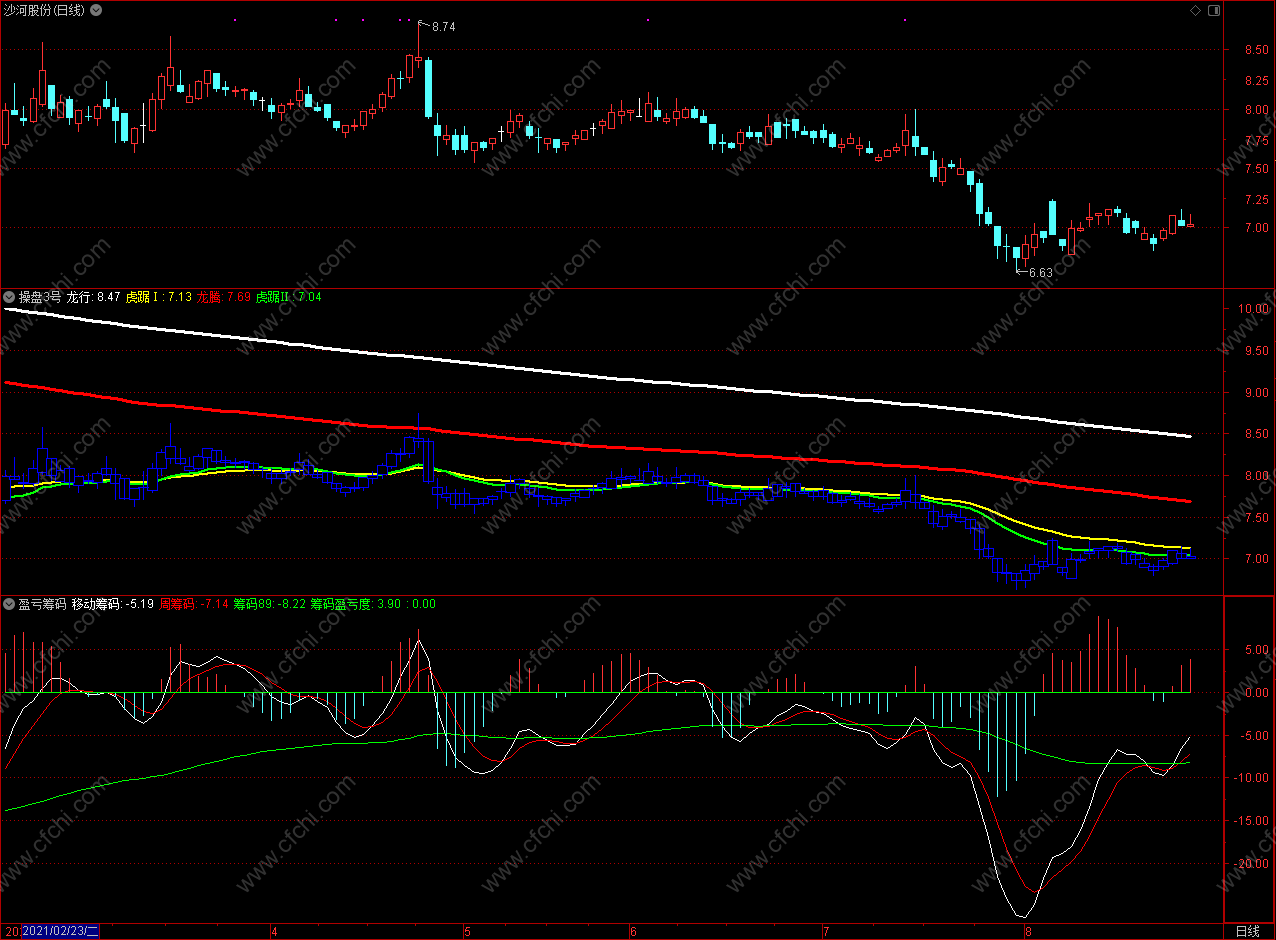Click the 操盘3号 indicator name
The height and width of the screenshot is (940, 1276).
[x=40, y=297]
